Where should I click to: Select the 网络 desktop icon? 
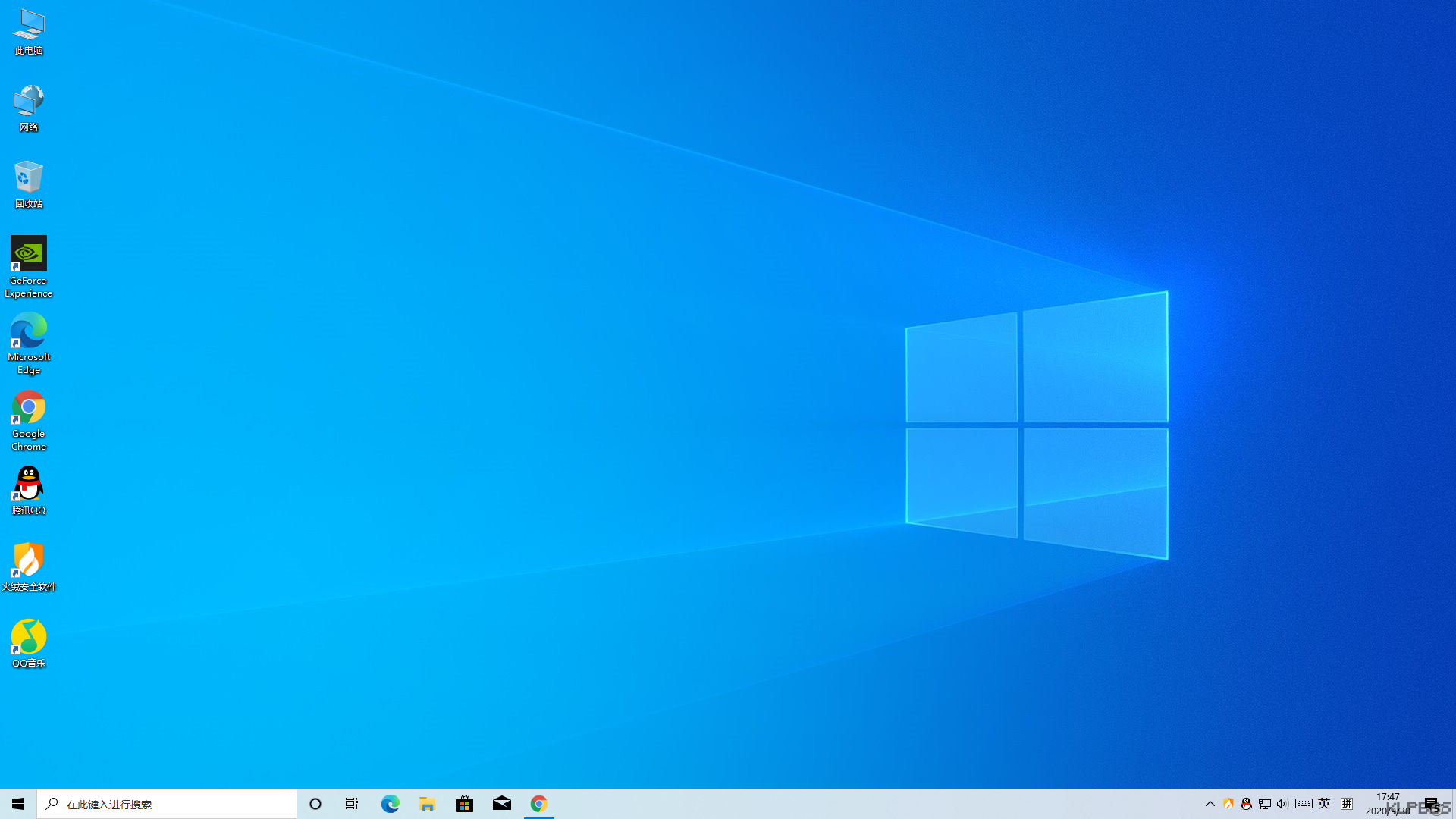(x=29, y=108)
